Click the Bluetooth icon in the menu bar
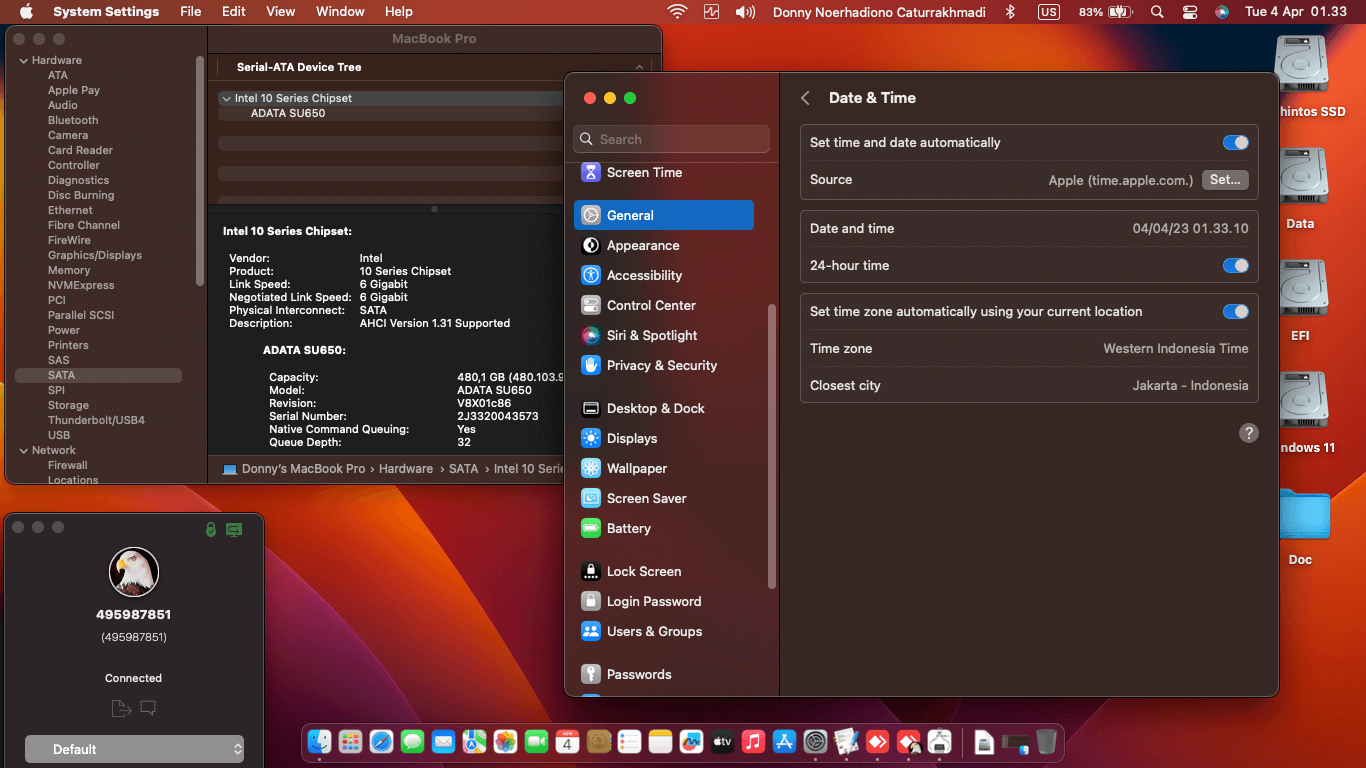Screen dimensions: 1366x768 pos(1010,12)
